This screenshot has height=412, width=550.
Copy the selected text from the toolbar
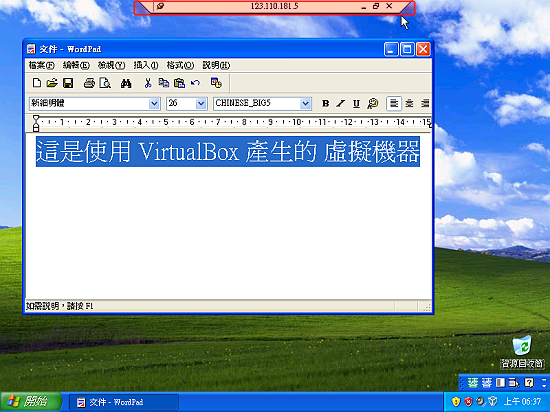coord(163,83)
